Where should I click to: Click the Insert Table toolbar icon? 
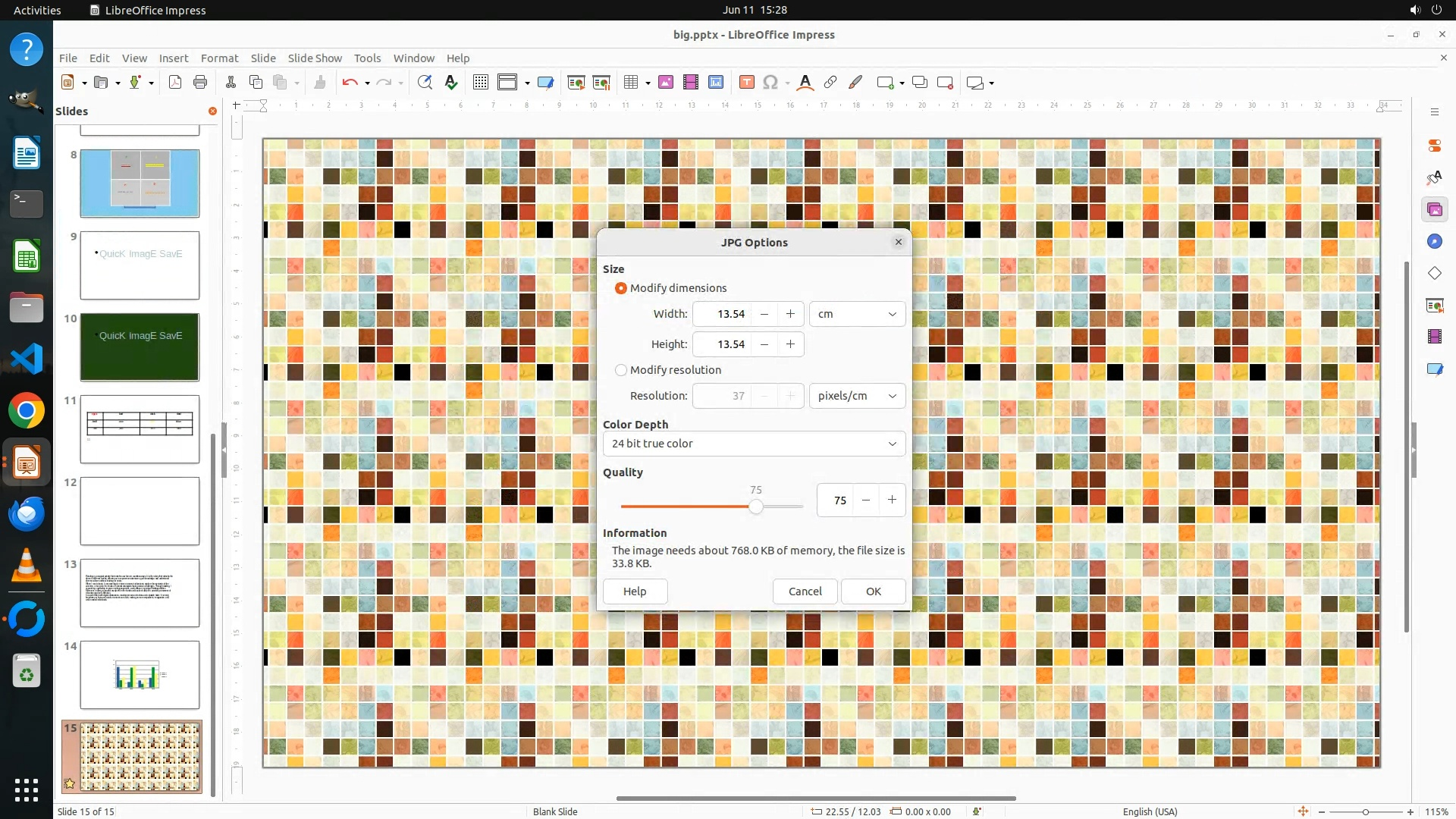pos(630,83)
